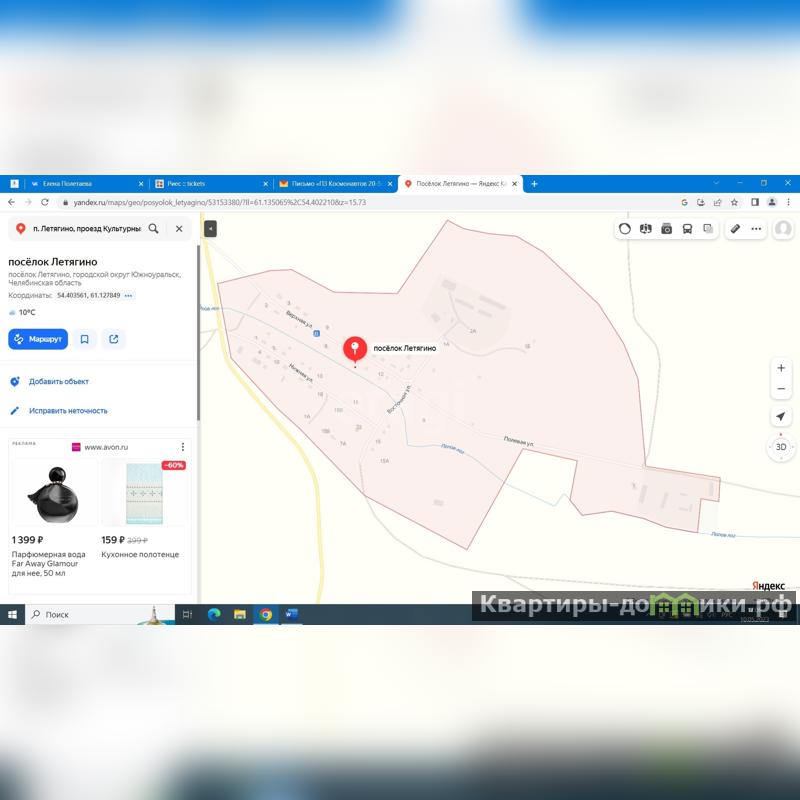Open Исправить неточность link
Image resolution: width=800 pixels, height=800 pixels.
tap(68, 411)
